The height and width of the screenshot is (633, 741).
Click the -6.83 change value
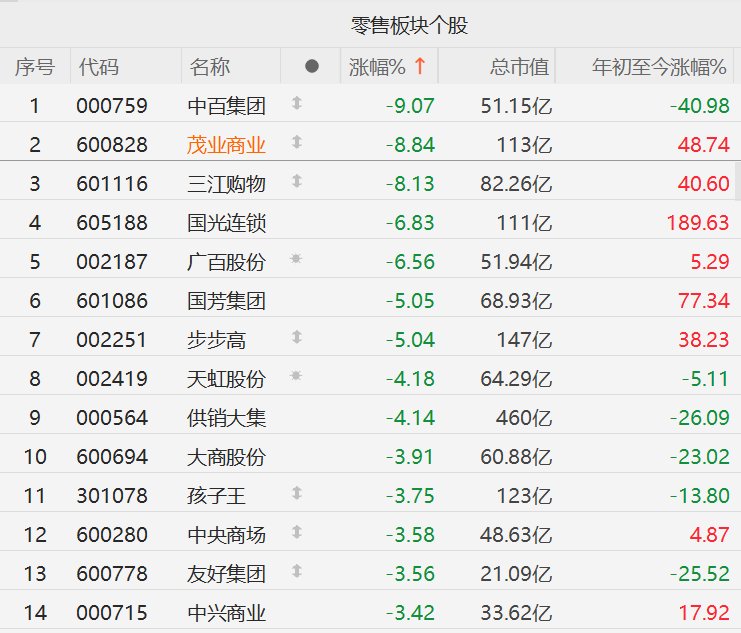[x=410, y=223]
